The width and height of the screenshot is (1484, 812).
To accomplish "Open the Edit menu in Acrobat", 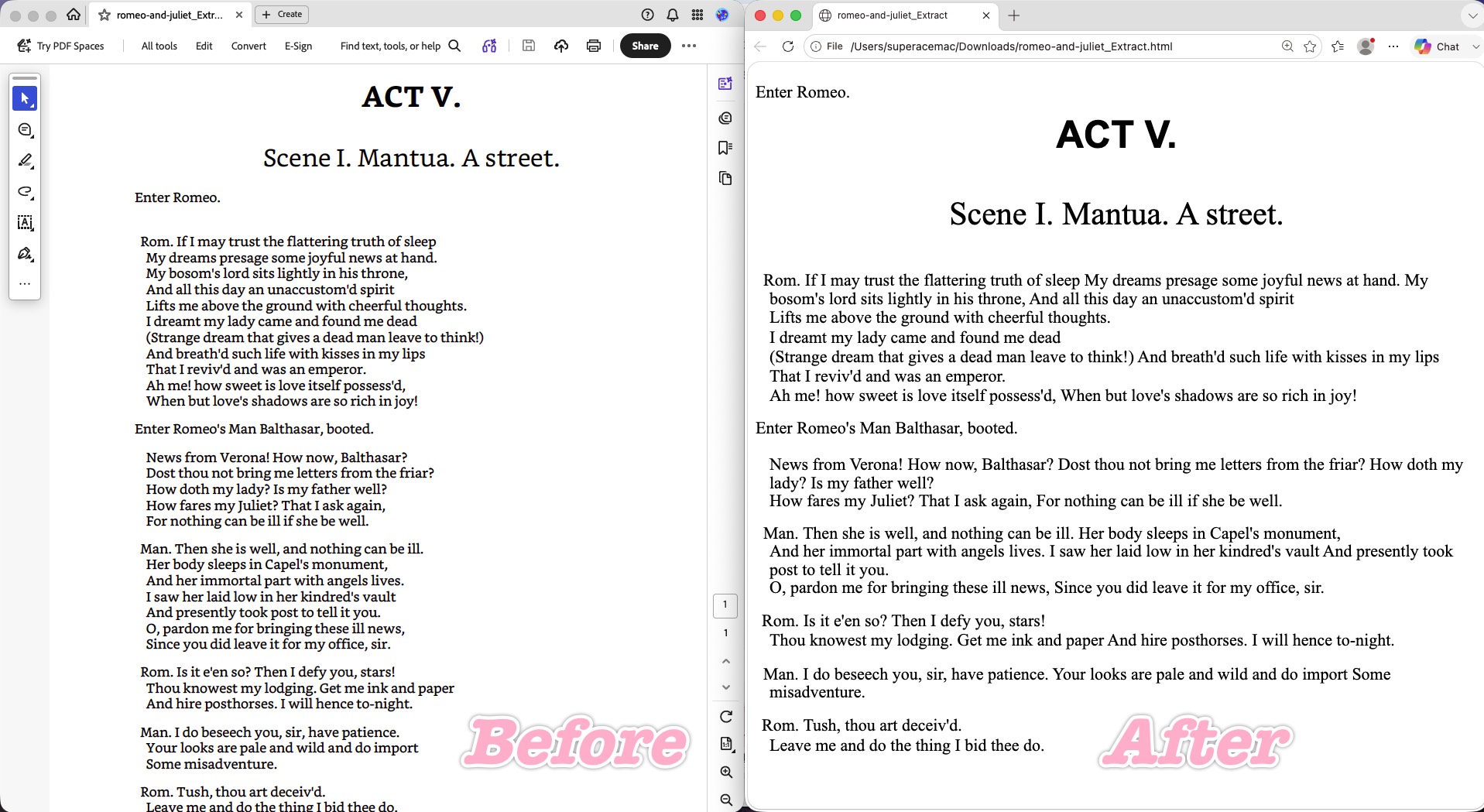I will tap(204, 46).
